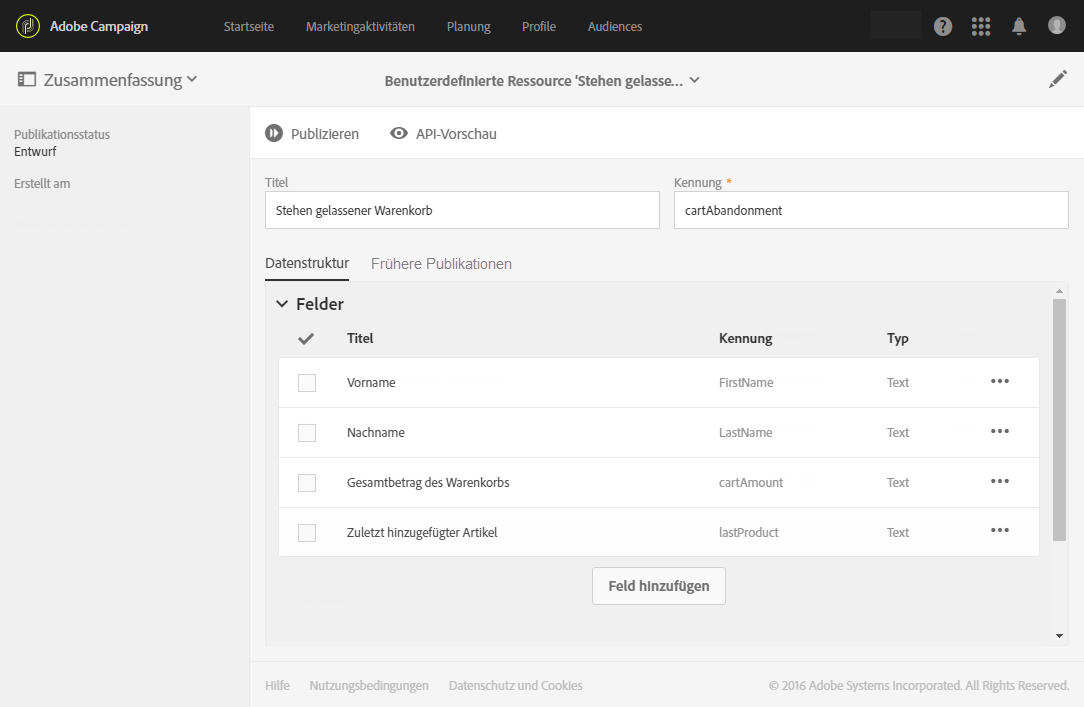Screen dimensions: 1084x707
Task: Show notifications via the bell icon
Action: 1019,27
